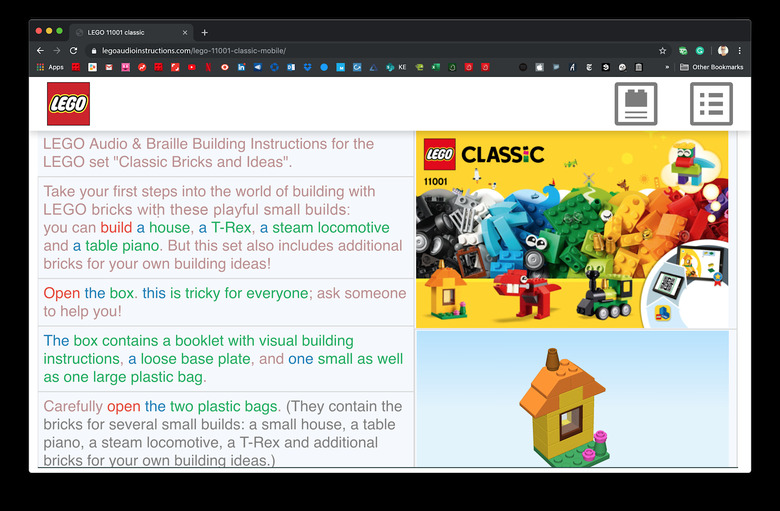The image size is (780, 511).
Task: Open the Gmail bookmark icon
Action: tap(109, 67)
